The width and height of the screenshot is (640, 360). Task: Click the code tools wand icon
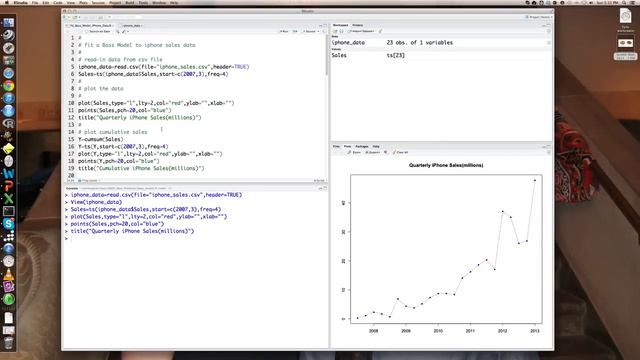point(125,31)
